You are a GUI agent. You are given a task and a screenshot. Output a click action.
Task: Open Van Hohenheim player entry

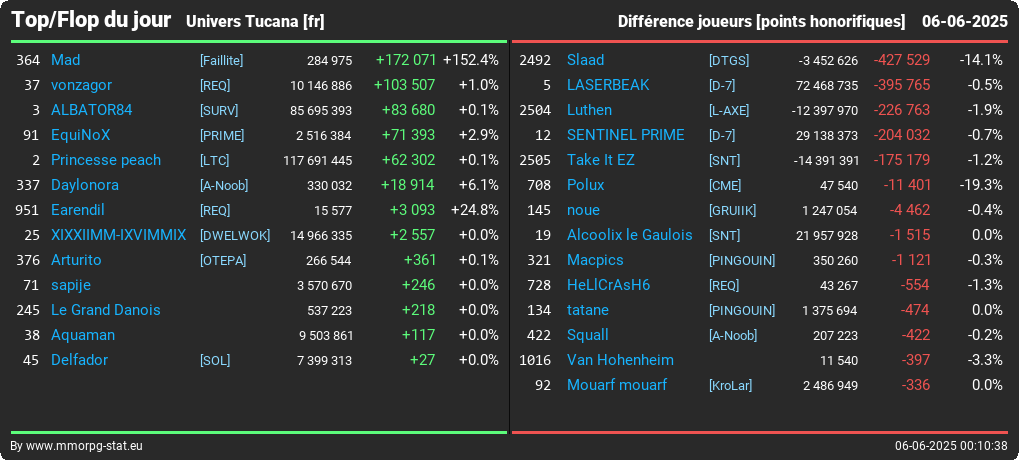pos(620,360)
